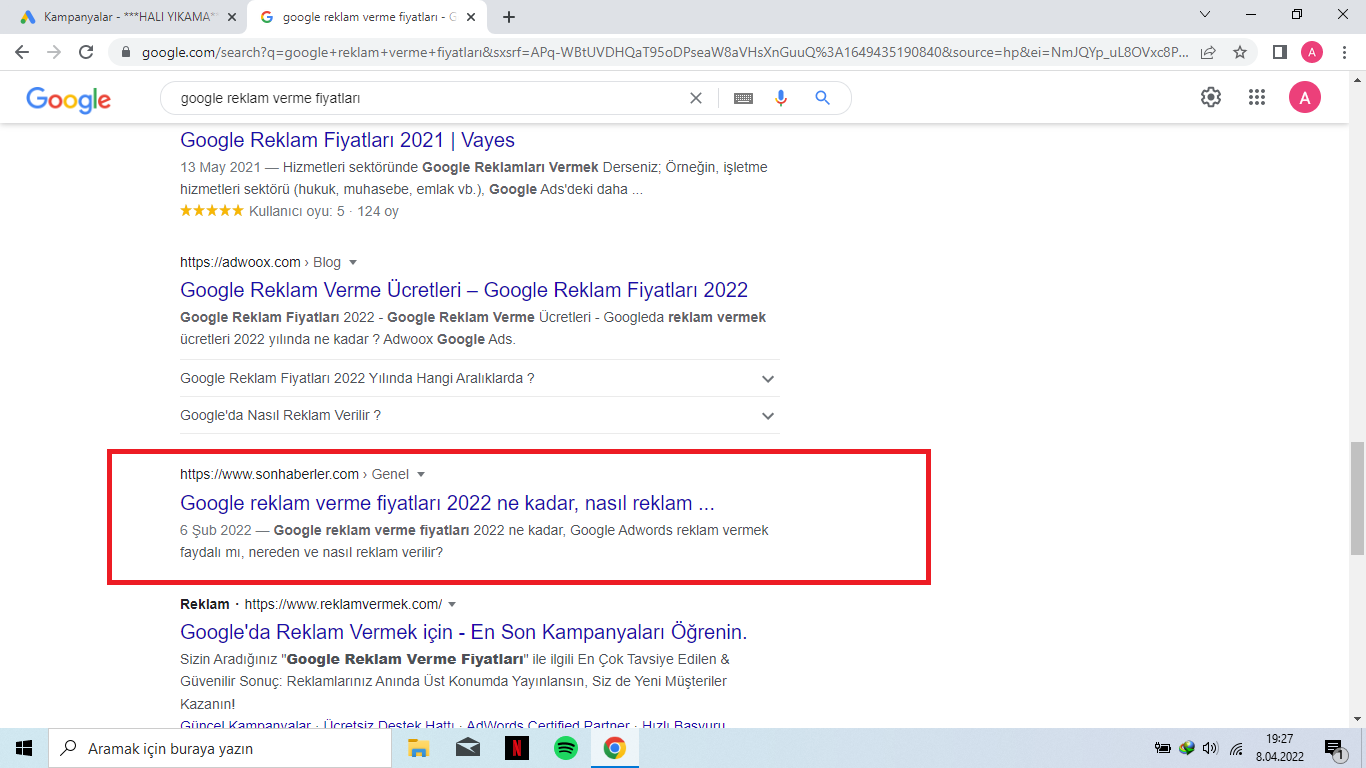Reload the Google search page
Viewport: 1366px width, 768px height.
point(86,52)
